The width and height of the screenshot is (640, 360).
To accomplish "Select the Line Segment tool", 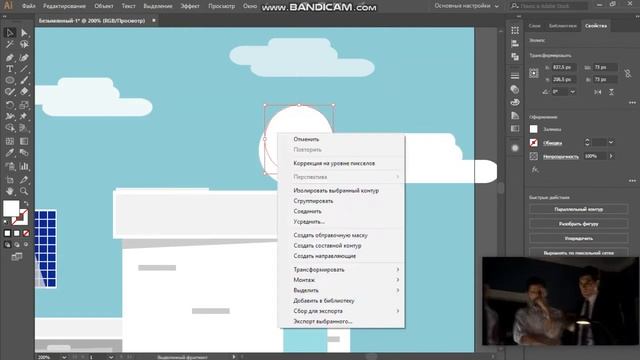I will click(24, 69).
